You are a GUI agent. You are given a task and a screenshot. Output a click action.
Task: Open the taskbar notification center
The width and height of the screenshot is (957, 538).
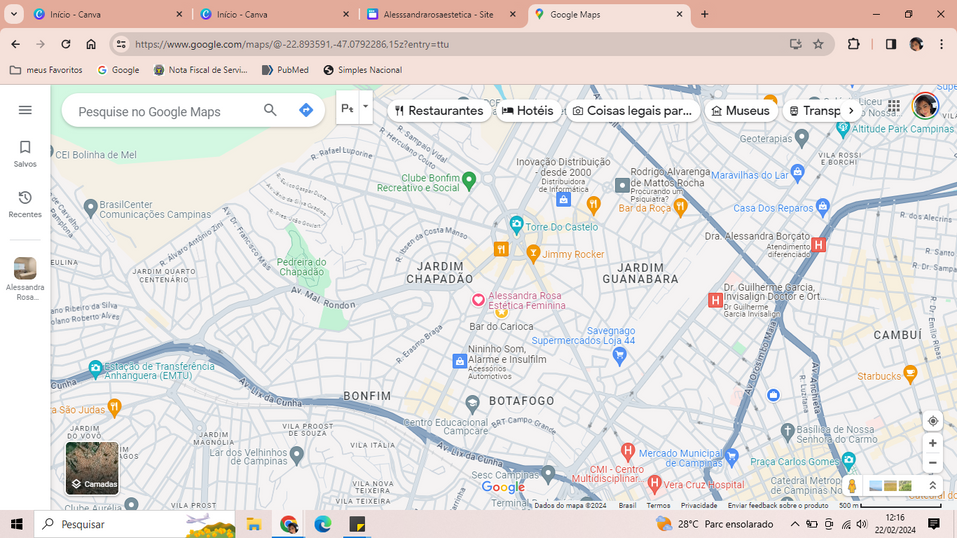(x=933, y=524)
